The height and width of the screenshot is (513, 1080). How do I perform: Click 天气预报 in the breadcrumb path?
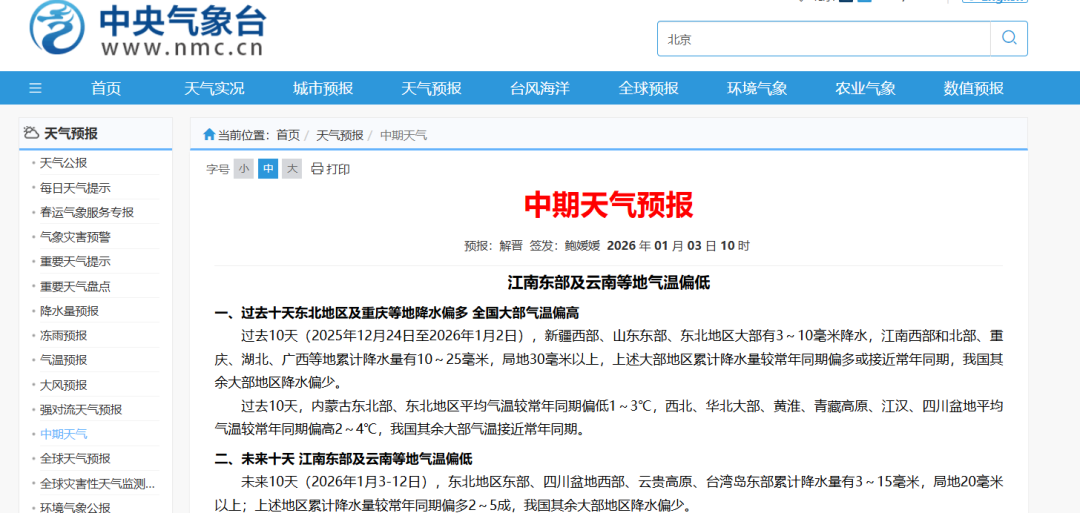pos(340,135)
